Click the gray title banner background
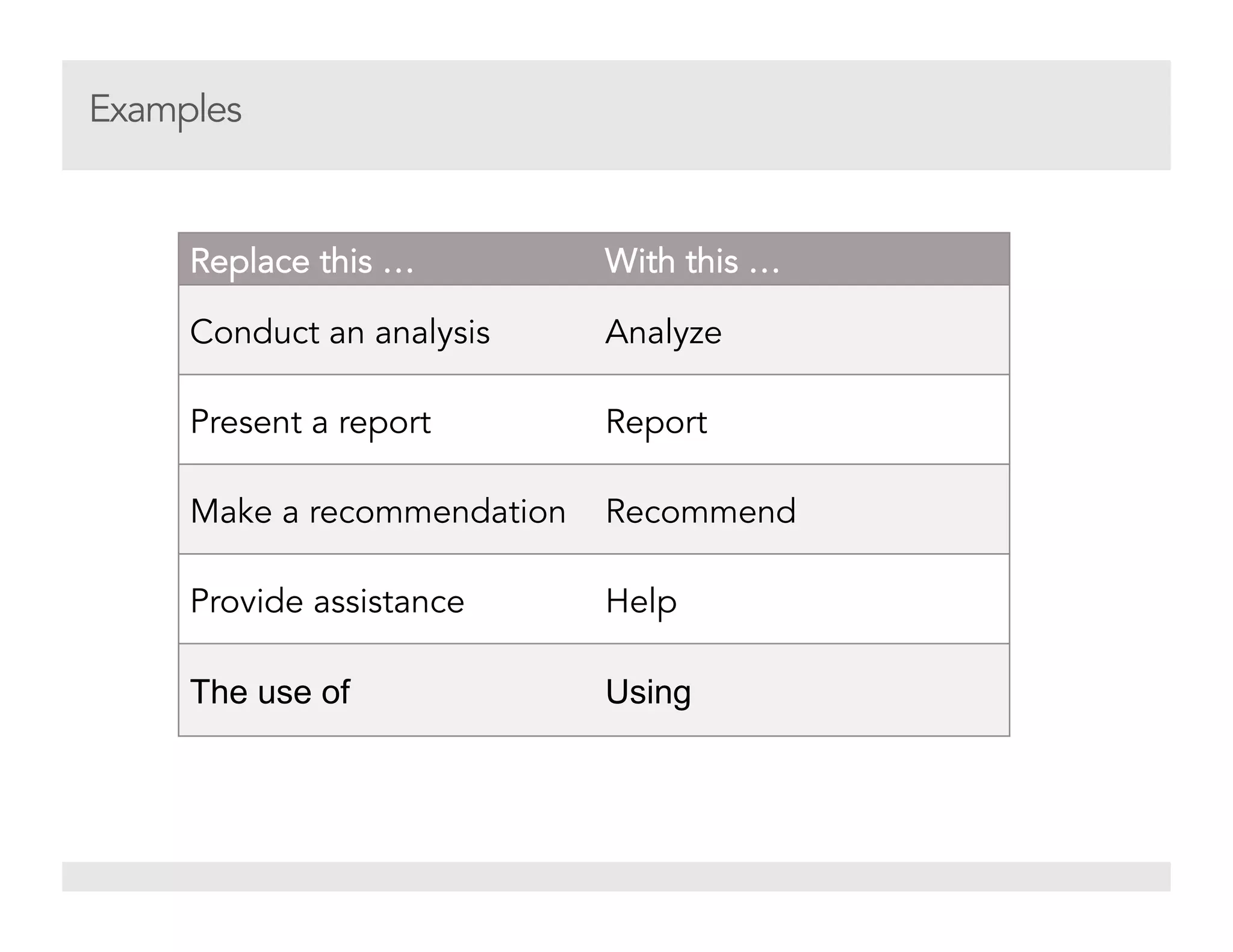 pyautogui.click(x=616, y=115)
